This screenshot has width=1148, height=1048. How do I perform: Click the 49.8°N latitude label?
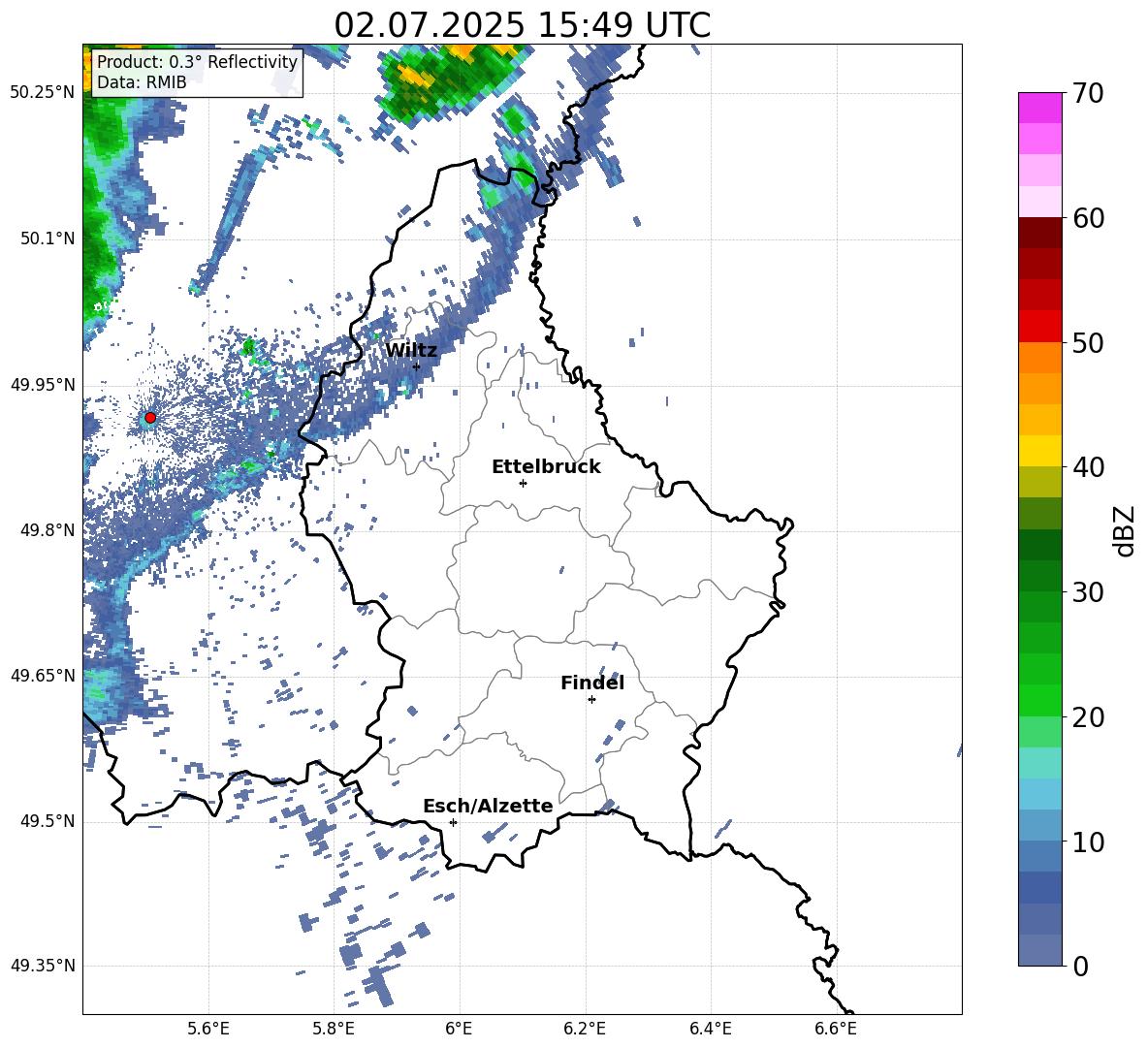[48, 530]
